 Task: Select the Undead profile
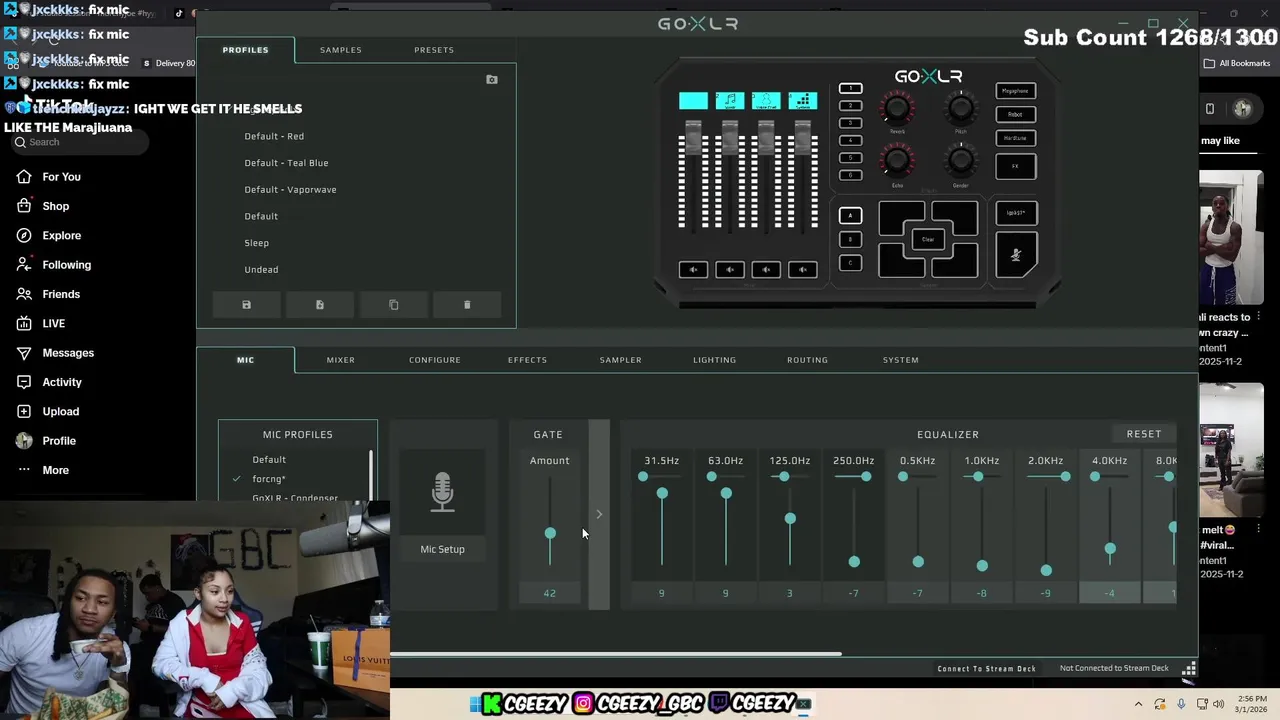pyautogui.click(x=261, y=270)
